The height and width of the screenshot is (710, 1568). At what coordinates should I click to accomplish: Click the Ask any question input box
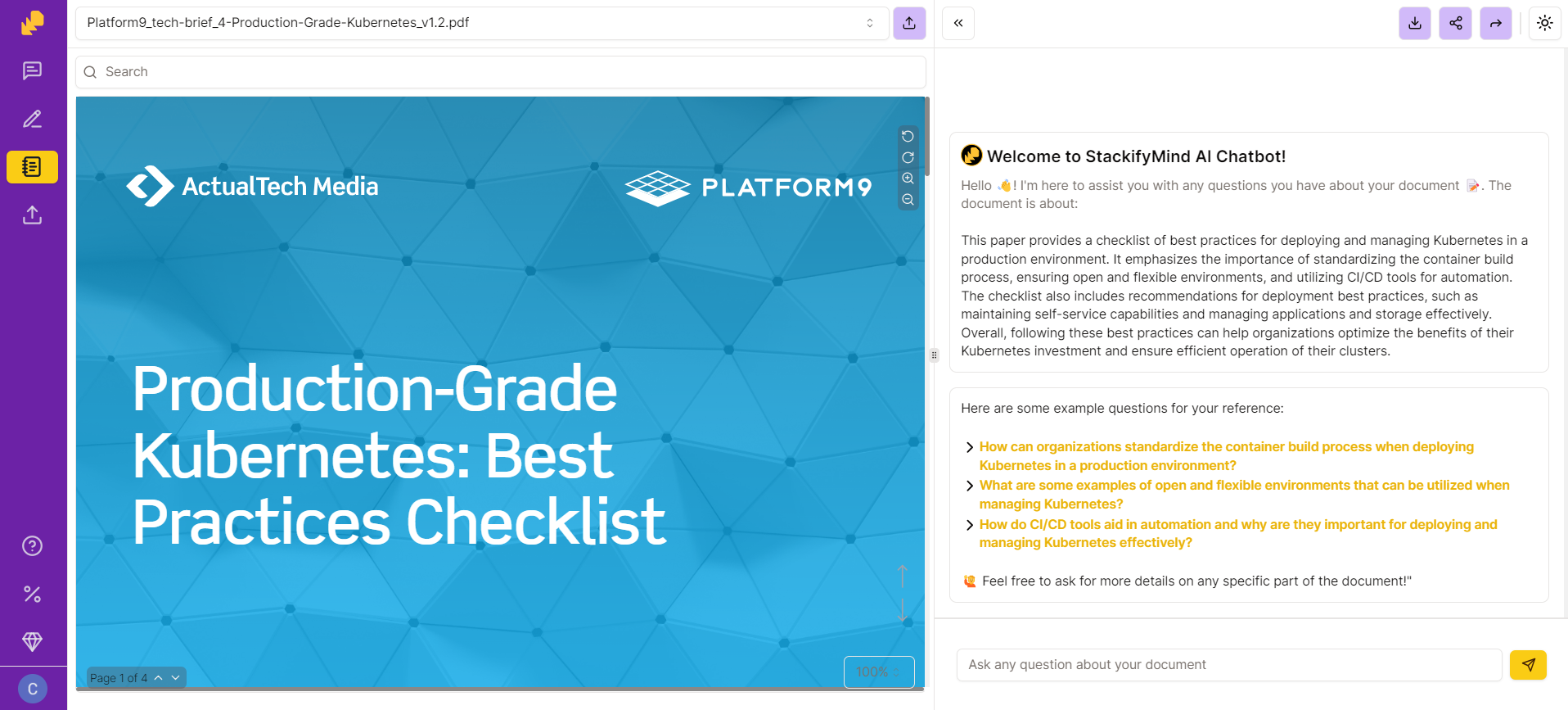[1229, 665]
